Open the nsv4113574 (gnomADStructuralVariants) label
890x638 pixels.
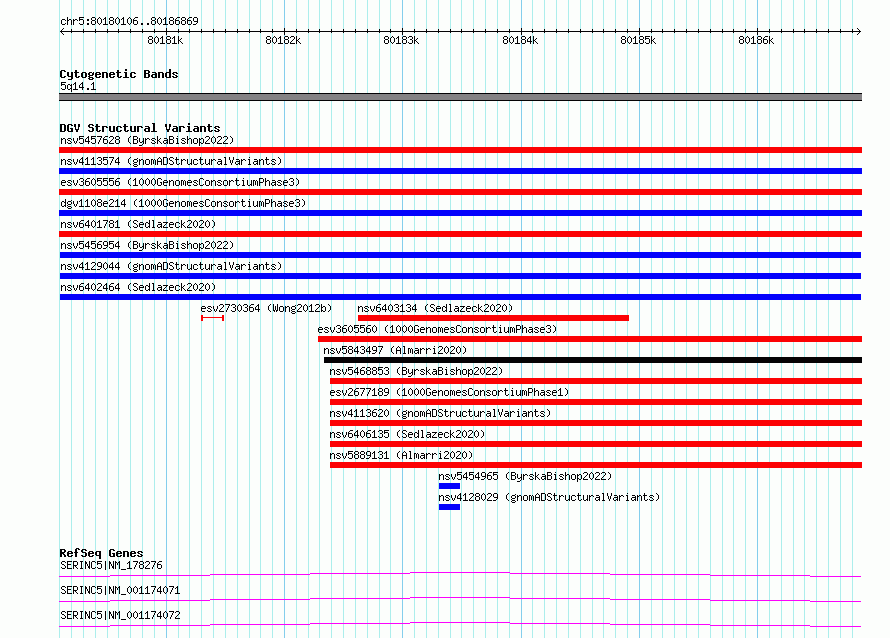[171, 161]
